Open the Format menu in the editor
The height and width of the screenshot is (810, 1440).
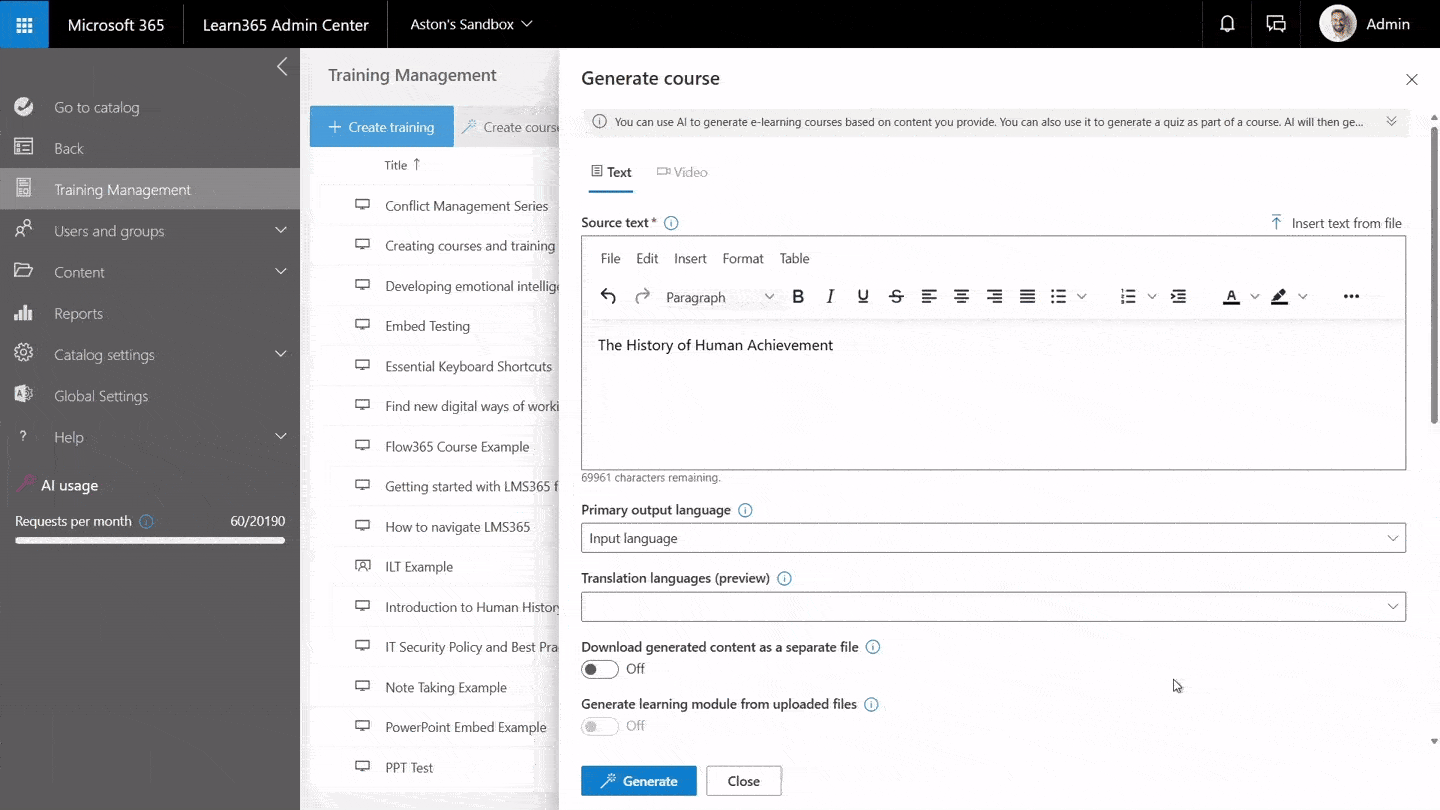pyautogui.click(x=743, y=258)
